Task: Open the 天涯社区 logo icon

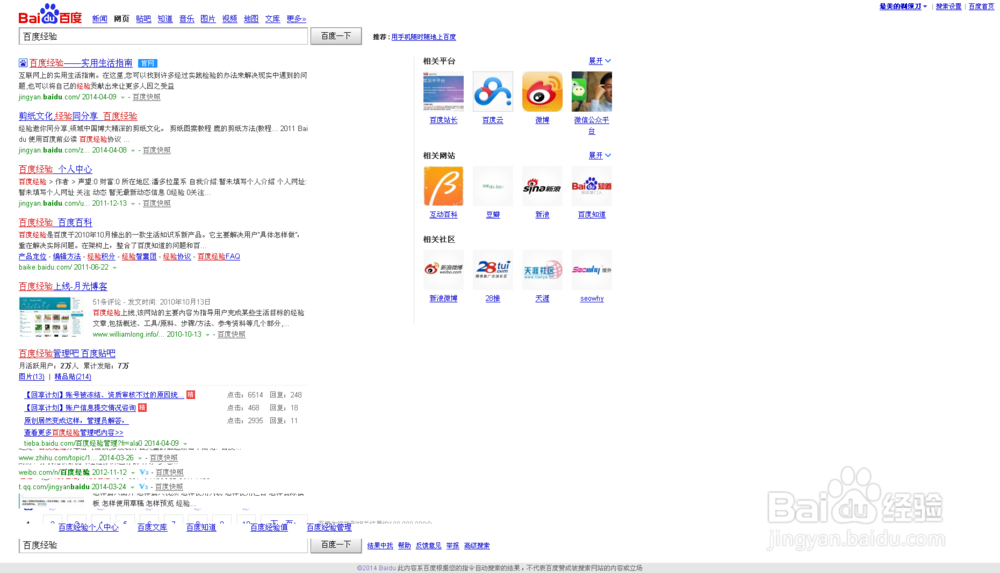Action: [x=542, y=270]
